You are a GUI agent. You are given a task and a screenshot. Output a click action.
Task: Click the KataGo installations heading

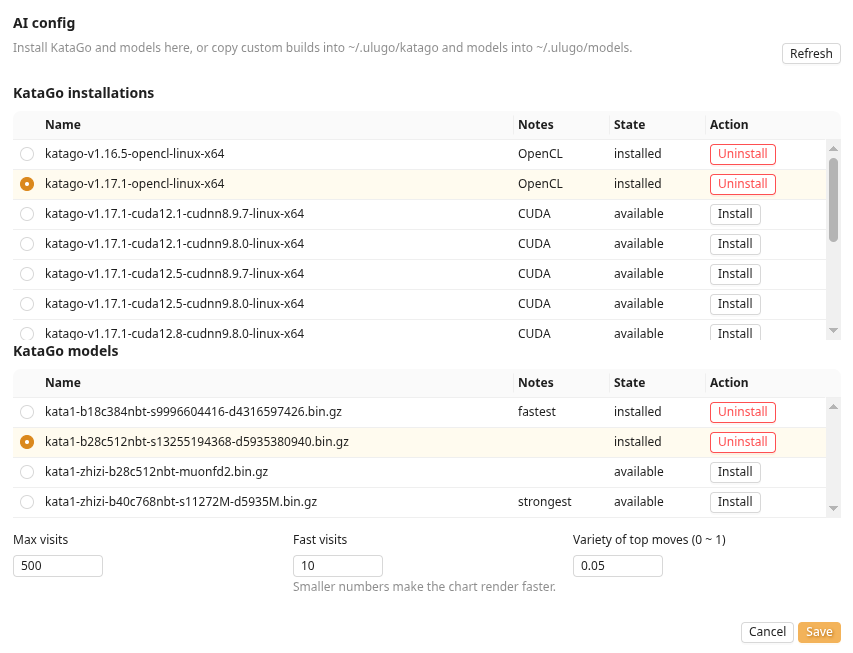(x=84, y=93)
